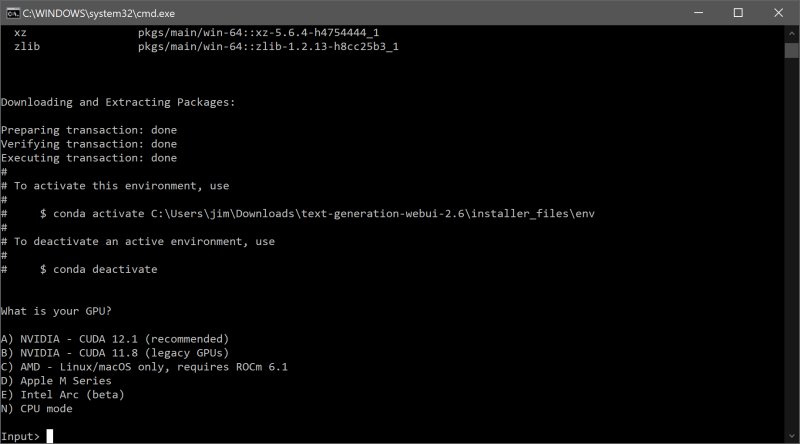Click the conda deactivate command line
The height and width of the screenshot is (444, 800).
tap(98, 270)
